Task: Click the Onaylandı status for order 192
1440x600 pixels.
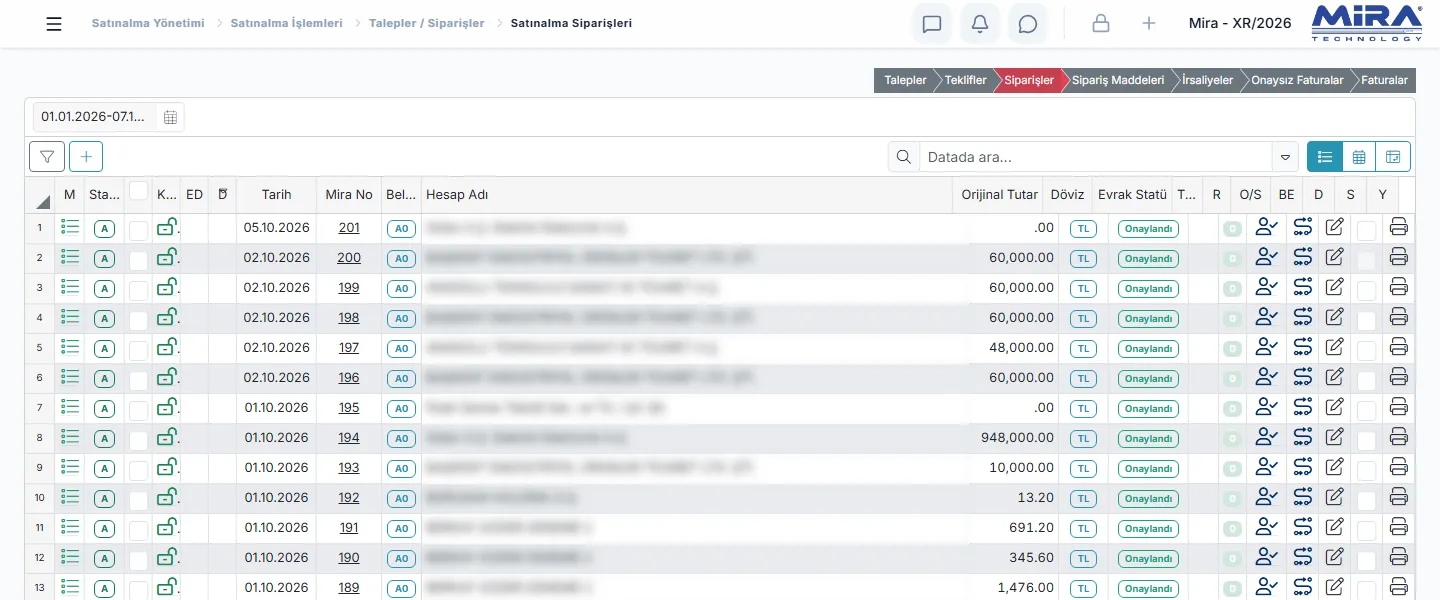Action: [x=1148, y=498]
